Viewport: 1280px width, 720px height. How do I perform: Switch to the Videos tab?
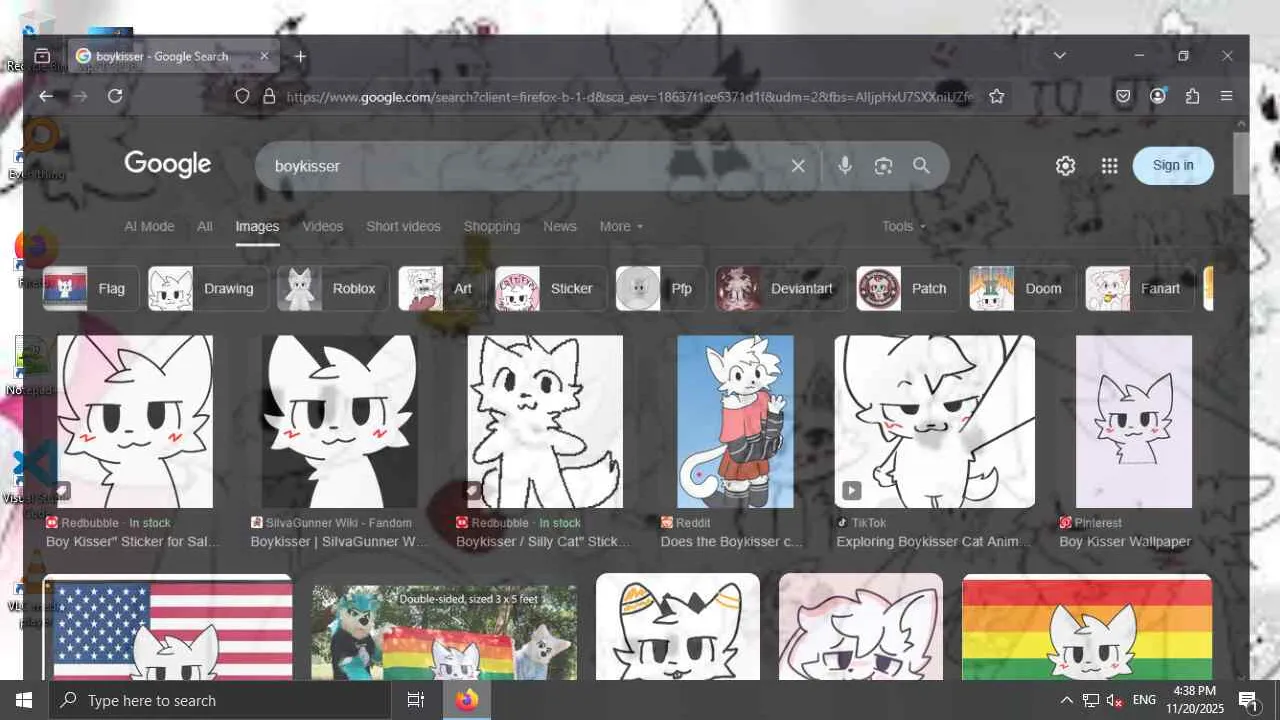tap(323, 226)
